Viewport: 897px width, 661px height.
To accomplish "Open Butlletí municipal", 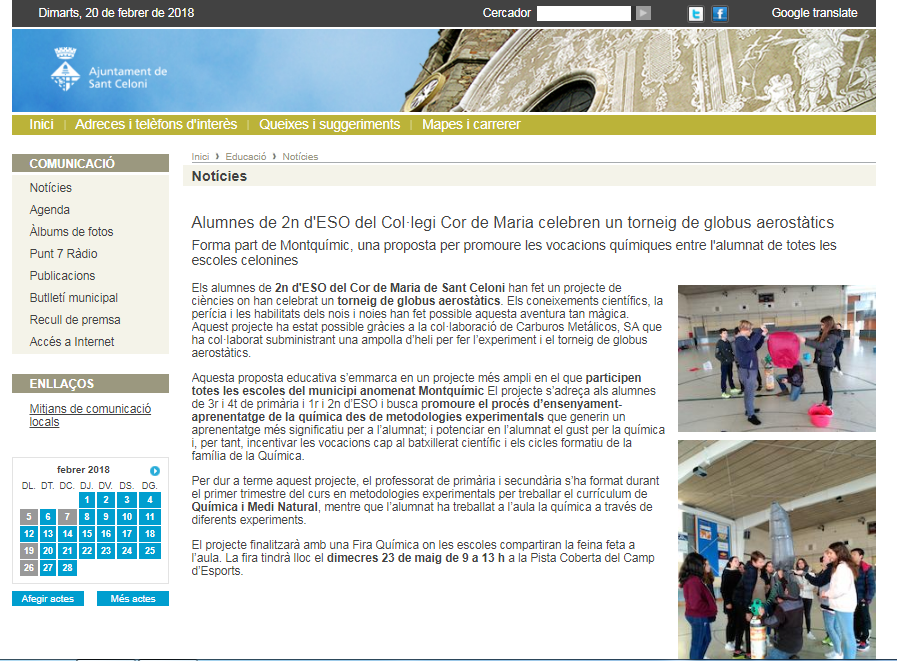I will 74,298.
